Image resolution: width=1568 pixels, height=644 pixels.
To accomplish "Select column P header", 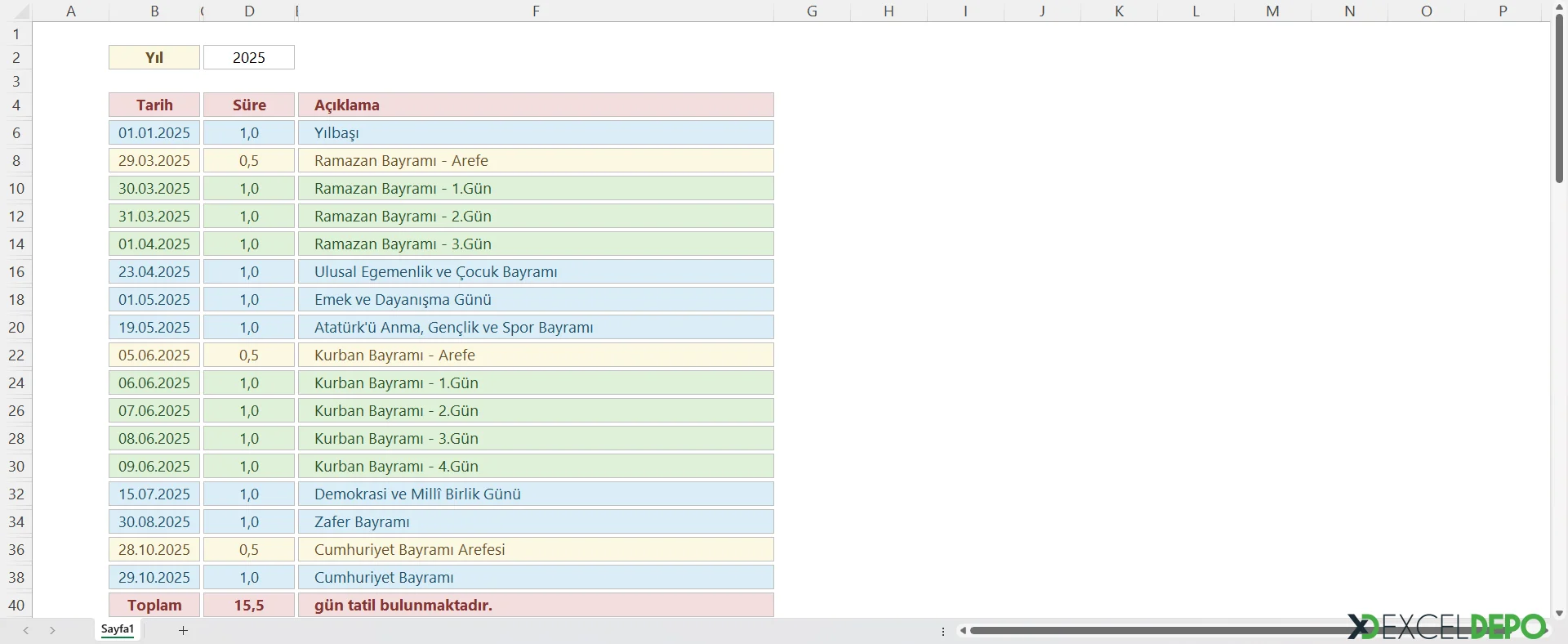I will (1503, 11).
